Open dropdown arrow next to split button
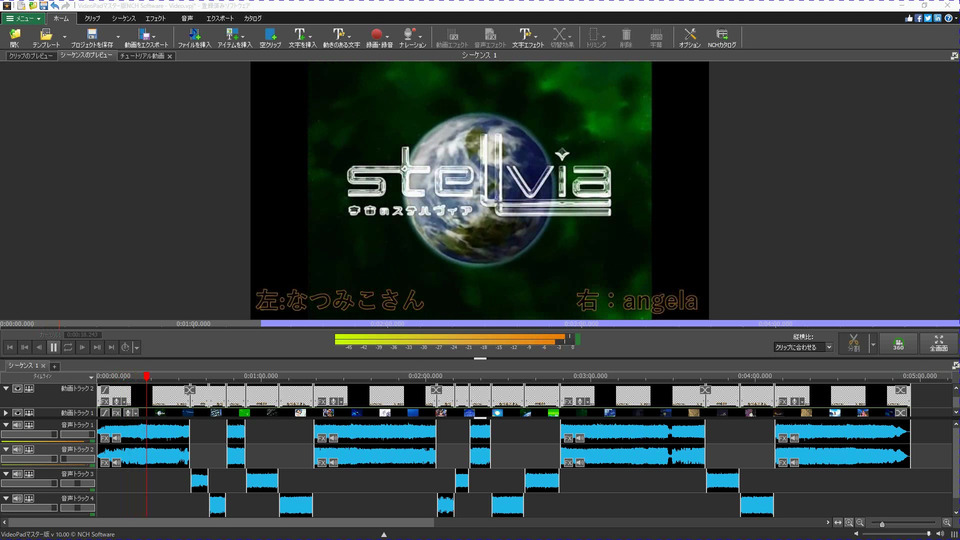The image size is (960, 540). tap(873, 343)
